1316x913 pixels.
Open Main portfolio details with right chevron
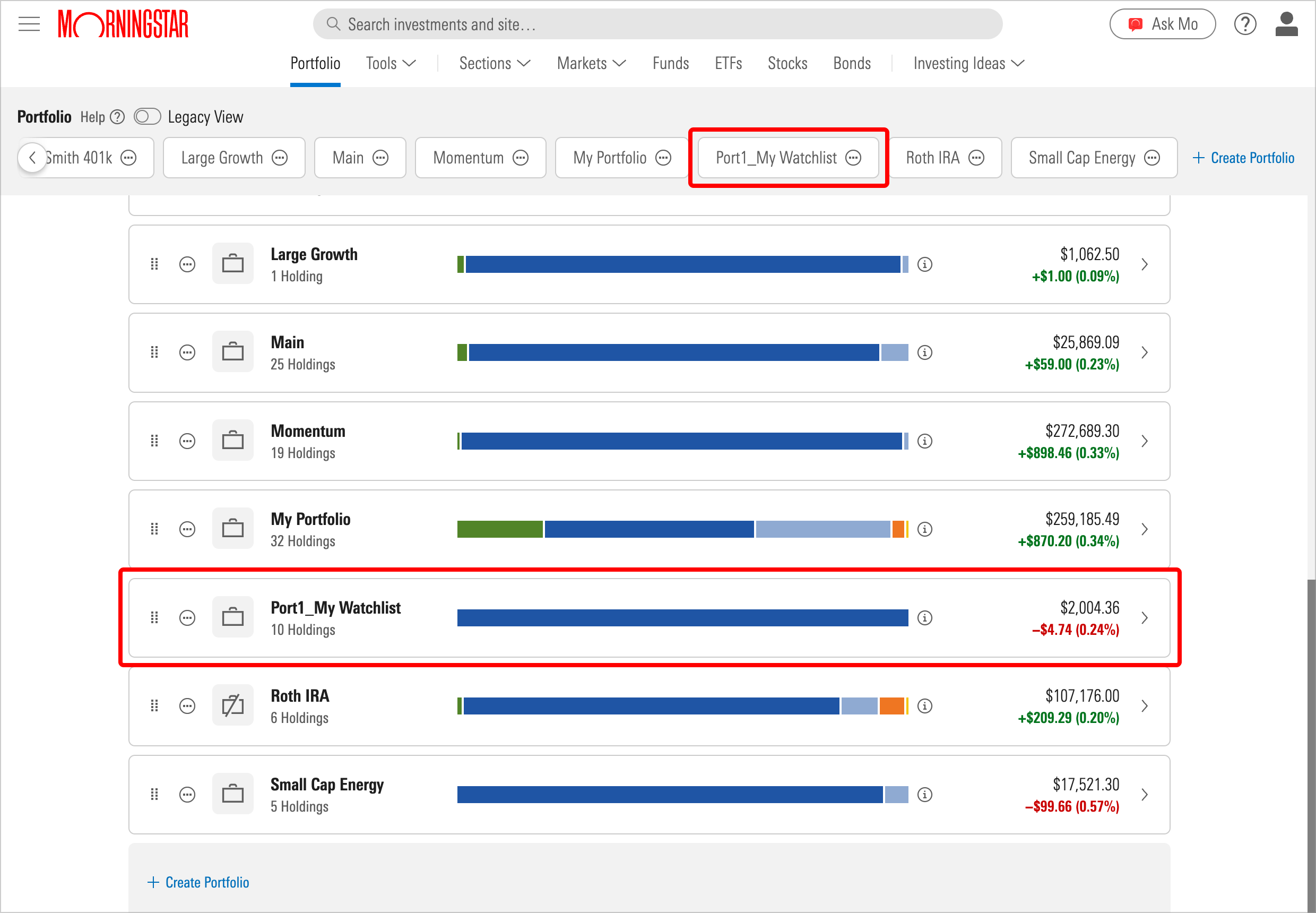pyautogui.click(x=1145, y=352)
